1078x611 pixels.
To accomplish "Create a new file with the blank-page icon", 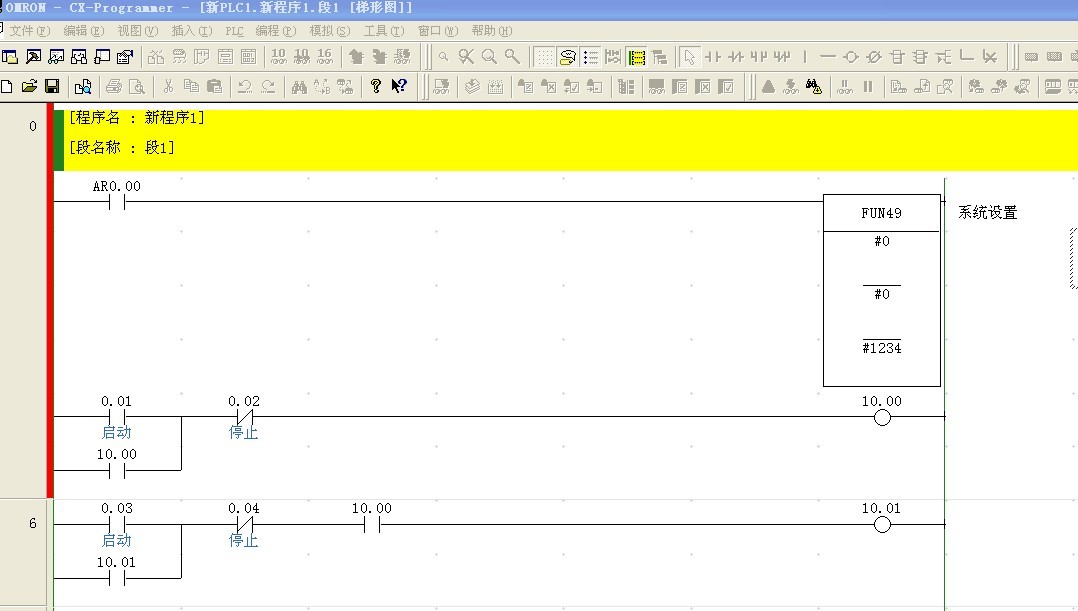I will 7,87.
